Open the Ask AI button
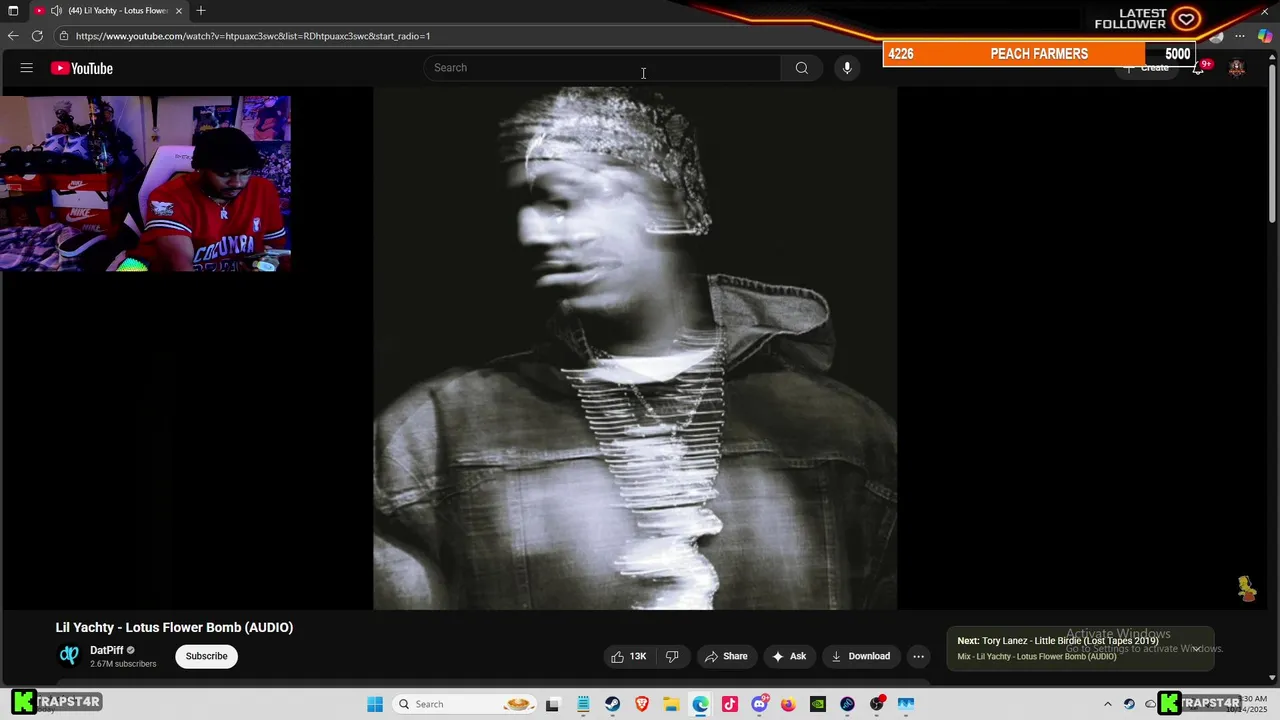The image size is (1280, 720). point(789,656)
